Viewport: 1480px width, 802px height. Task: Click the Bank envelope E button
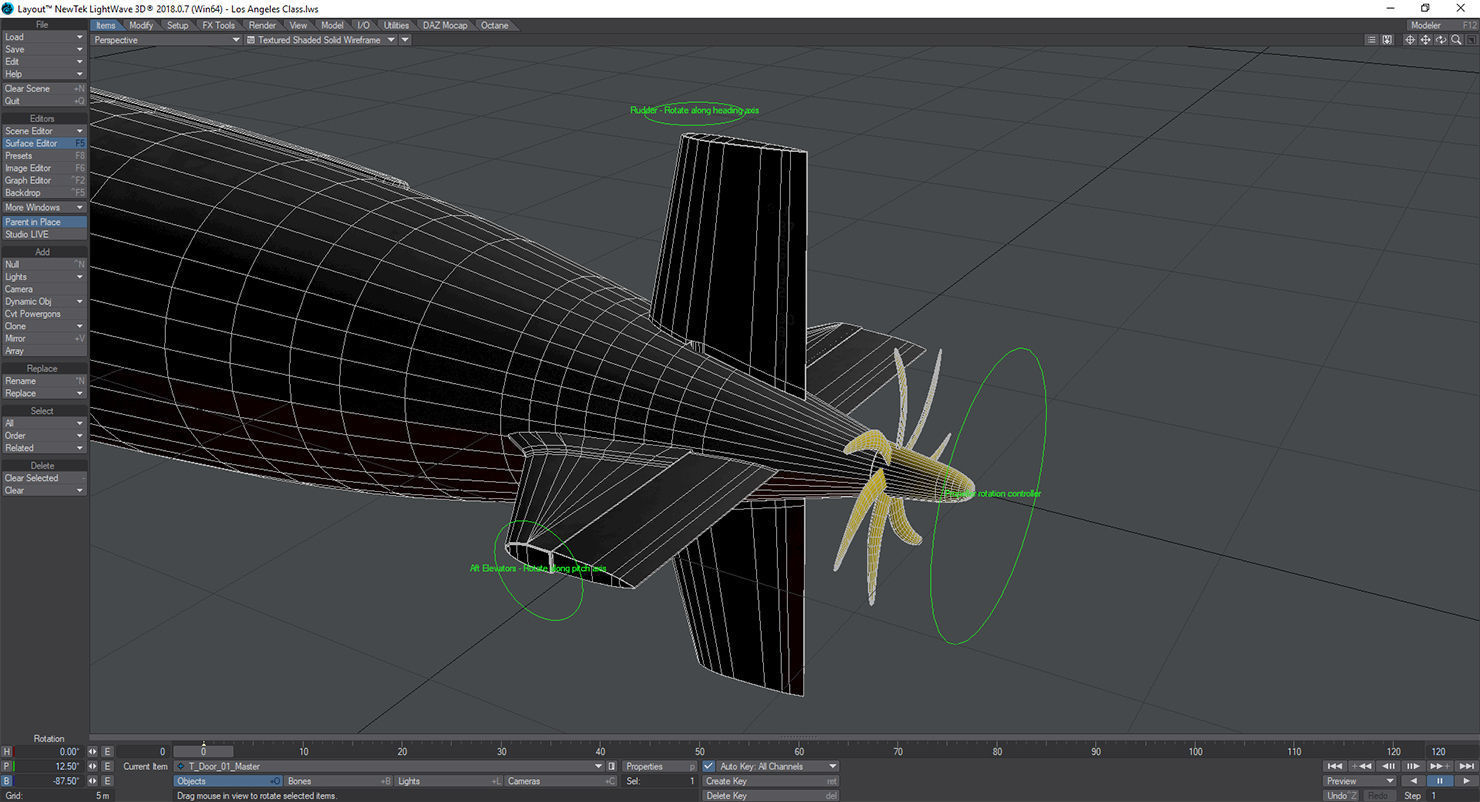point(108,782)
